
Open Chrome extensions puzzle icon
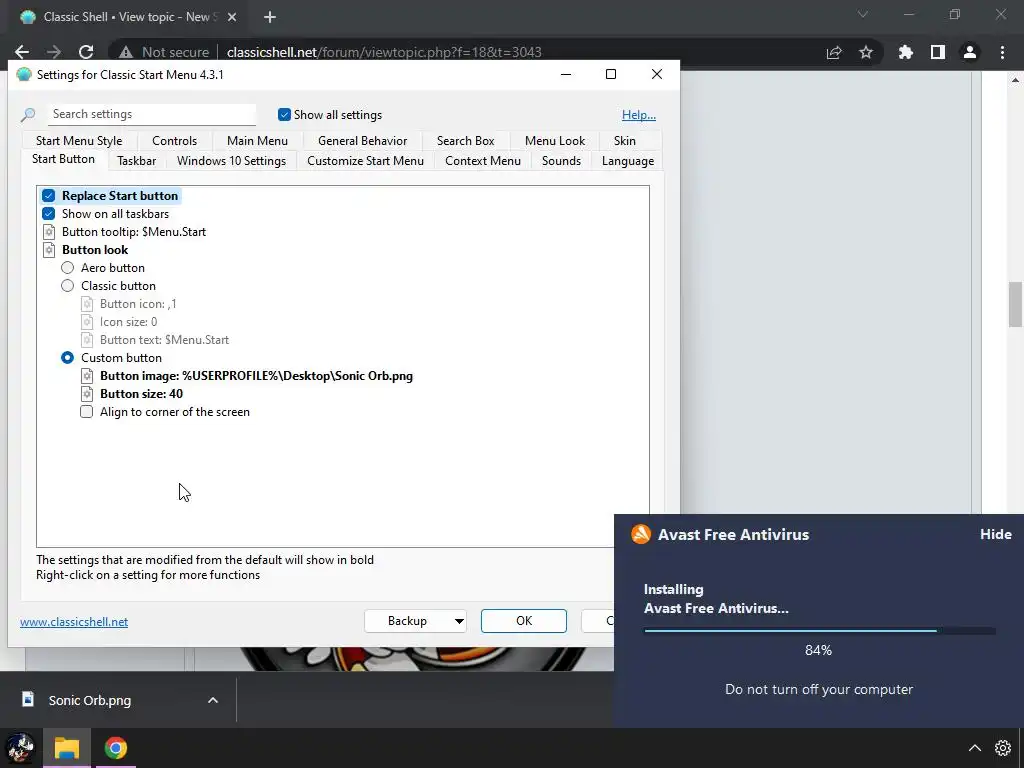[x=906, y=52]
